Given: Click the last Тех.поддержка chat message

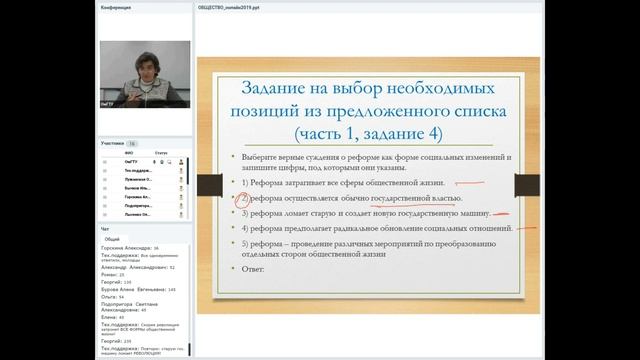Looking at the screenshot, I should click(x=142, y=351).
